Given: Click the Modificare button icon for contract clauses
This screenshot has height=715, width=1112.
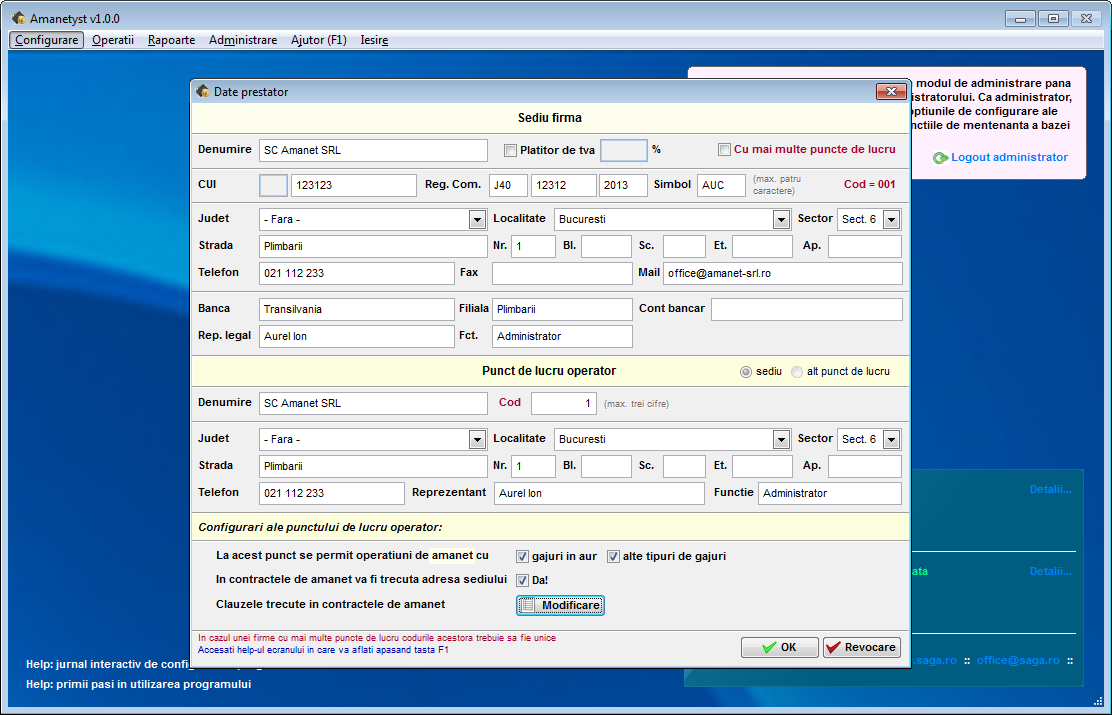Looking at the screenshot, I should [527, 605].
